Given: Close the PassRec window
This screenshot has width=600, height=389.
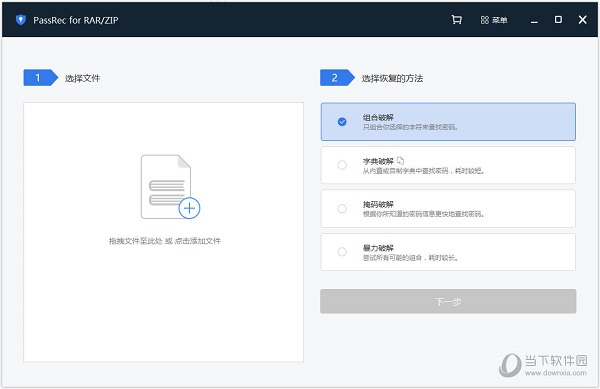Looking at the screenshot, I should point(582,20).
